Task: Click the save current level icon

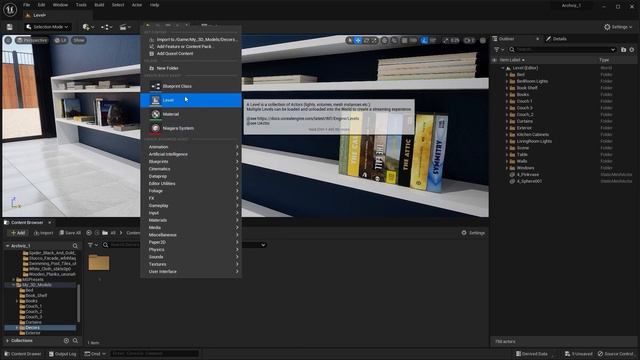Action: [x=9, y=27]
